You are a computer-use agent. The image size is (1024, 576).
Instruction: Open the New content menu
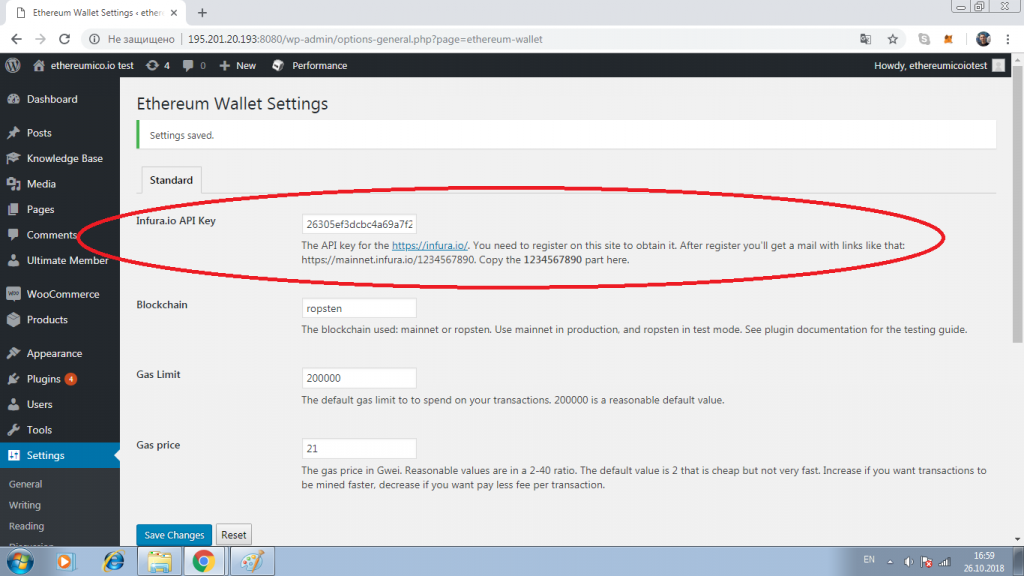238,65
